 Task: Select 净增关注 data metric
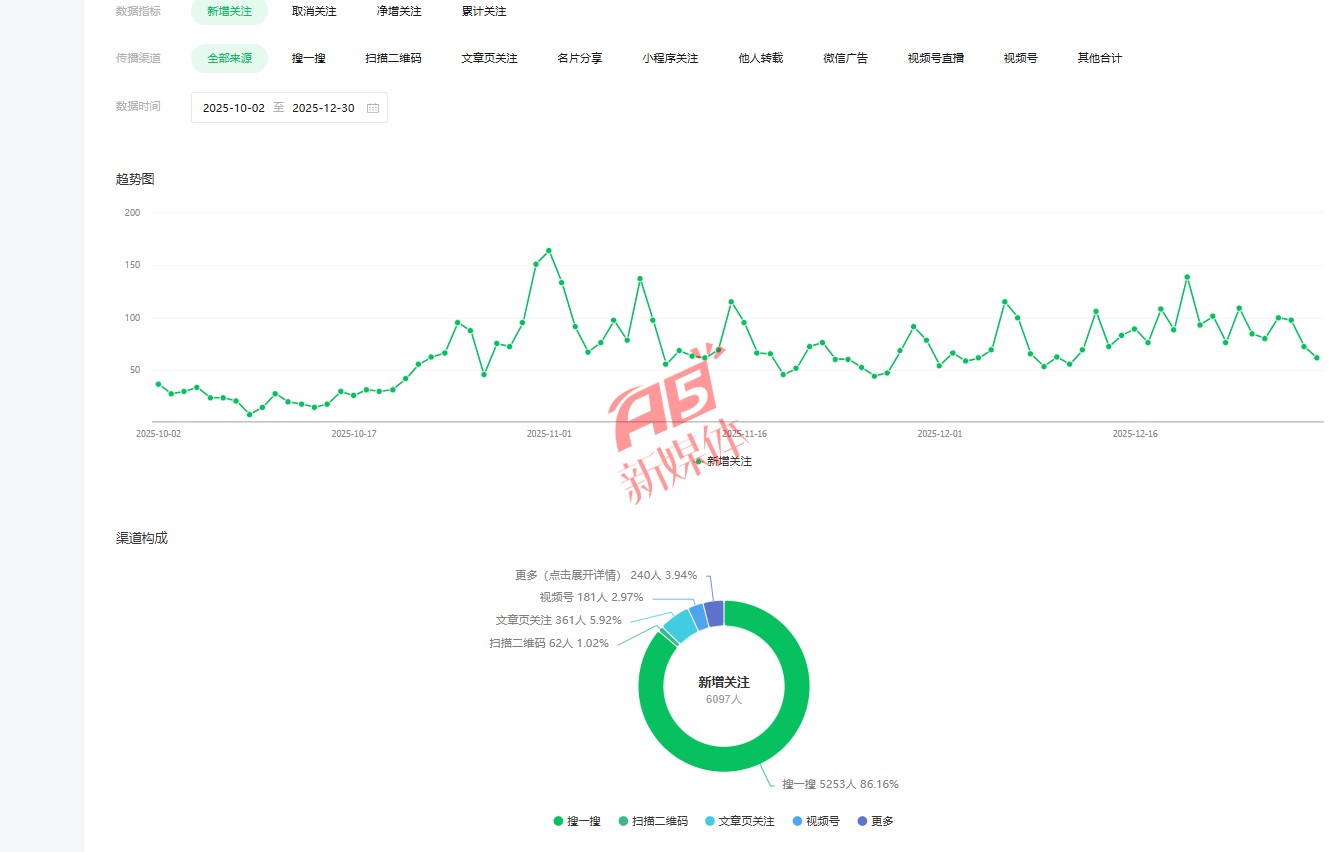(x=399, y=11)
